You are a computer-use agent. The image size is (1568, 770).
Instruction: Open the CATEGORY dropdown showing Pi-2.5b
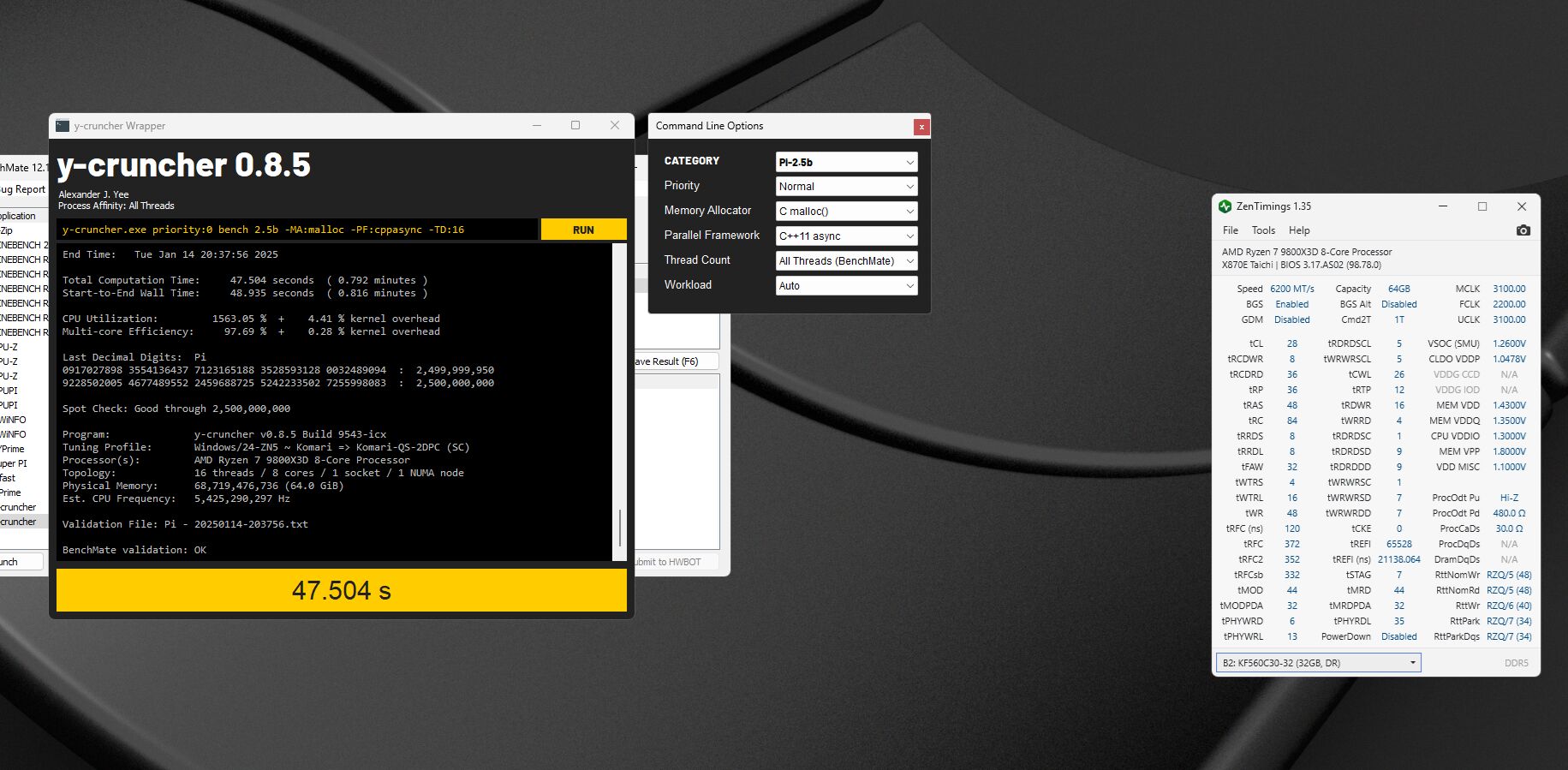(846, 162)
